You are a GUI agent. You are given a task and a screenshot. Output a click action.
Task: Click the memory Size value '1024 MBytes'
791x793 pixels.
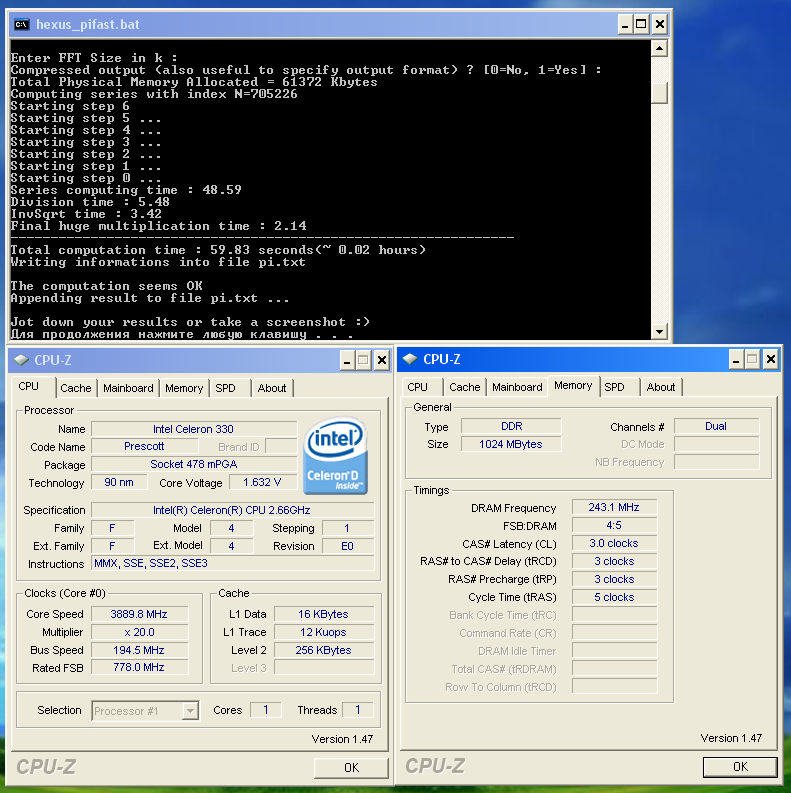[511, 444]
